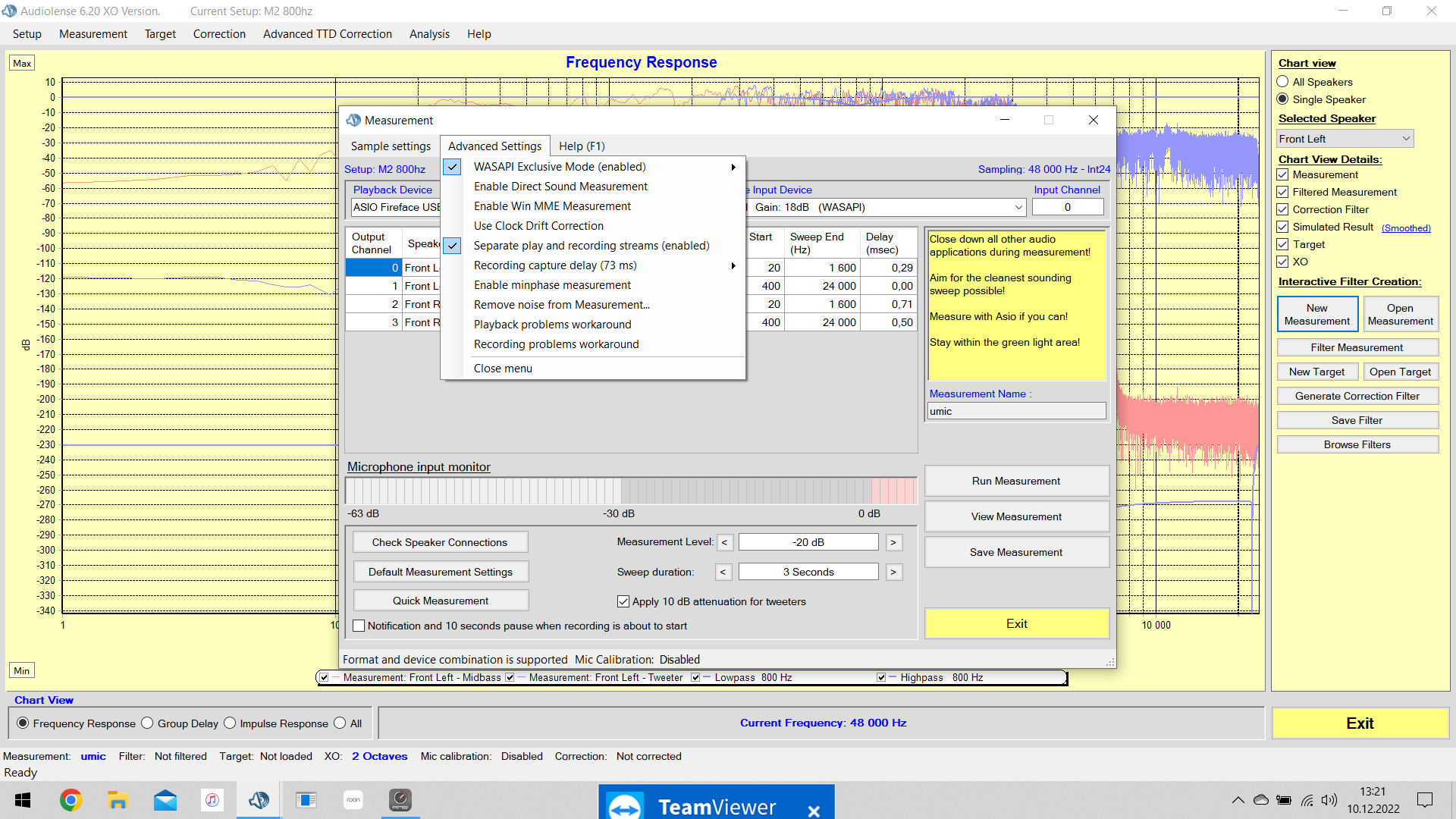The image size is (1456, 819).
Task: Click the RME audio meter taskbar icon
Action: point(400,800)
